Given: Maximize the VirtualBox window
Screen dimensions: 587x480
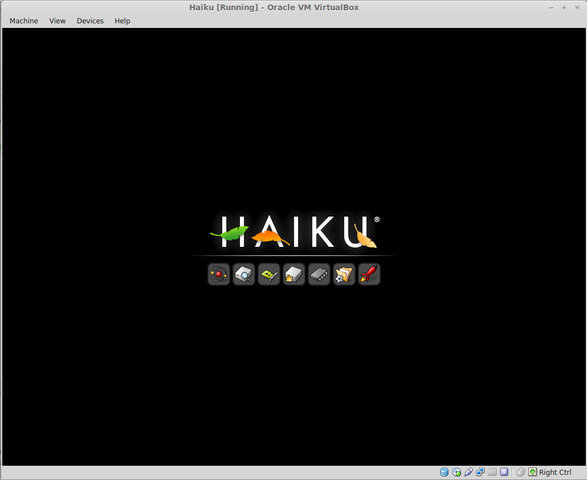Looking at the screenshot, I should click(564, 7).
